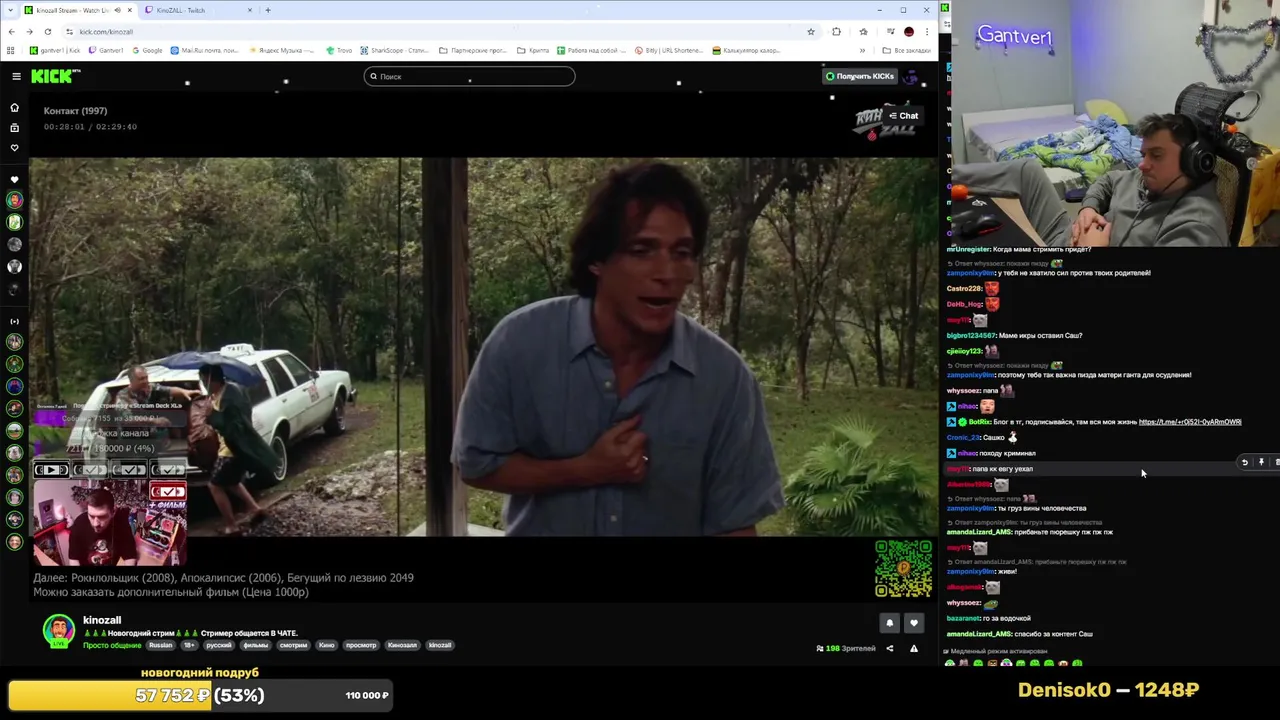The image size is (1280, 720).
Task: Click mrUnregister username in chat
Action: [968, 249]
